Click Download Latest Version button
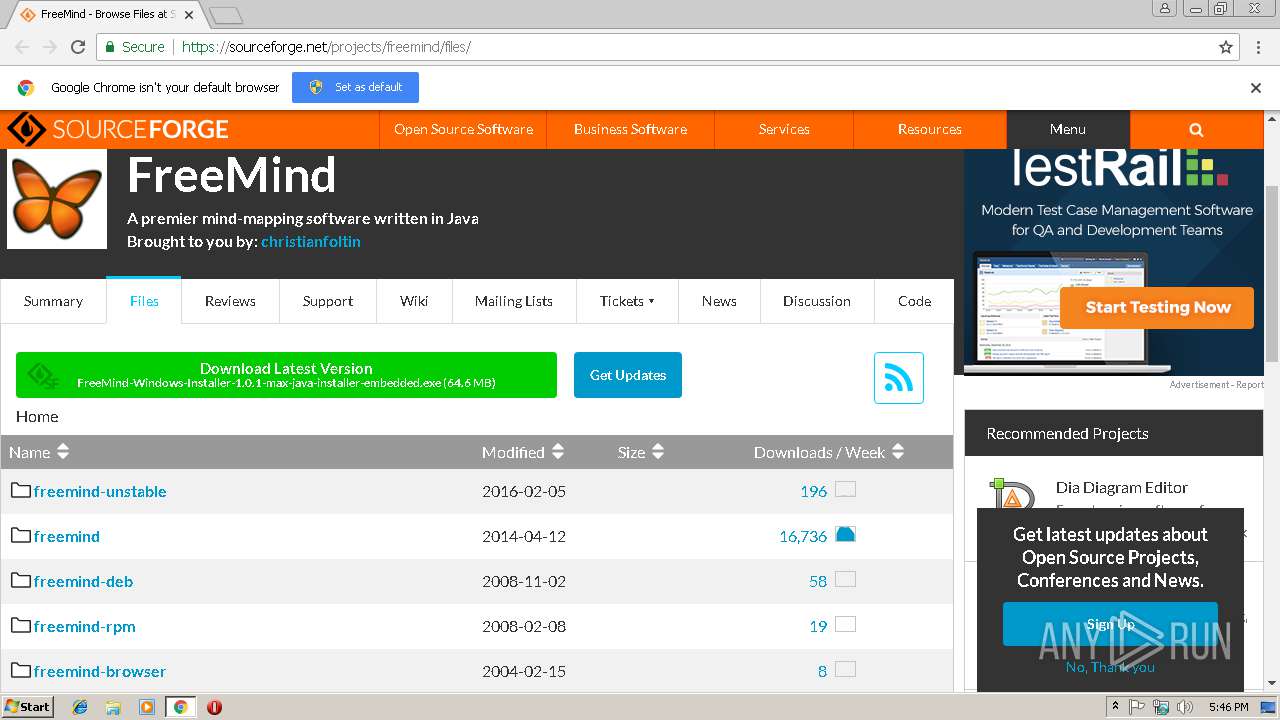 click(x=286, y=375)
